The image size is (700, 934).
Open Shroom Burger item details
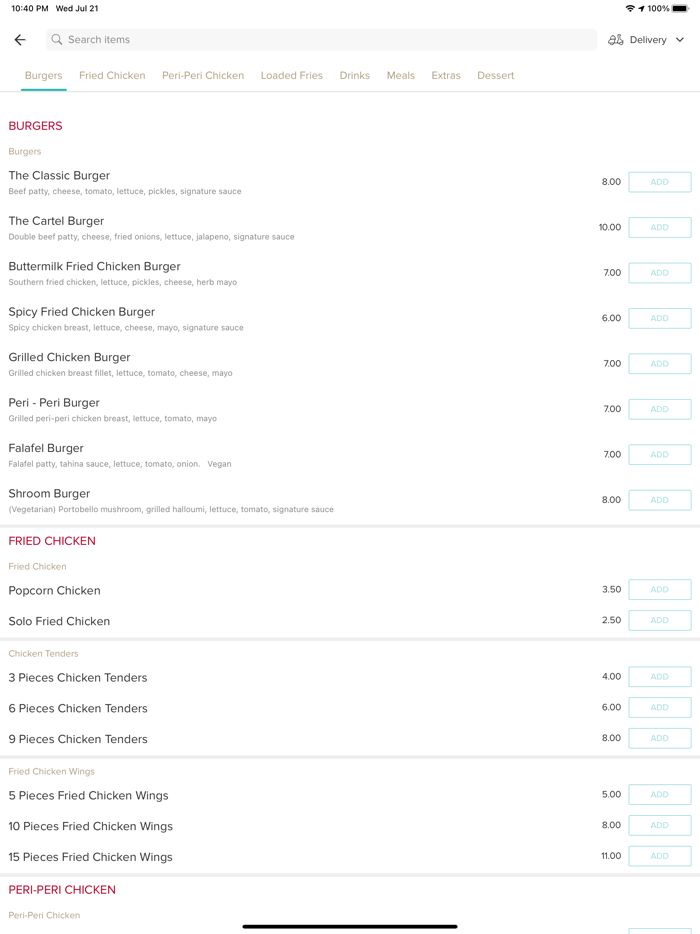(x=49, y=494)
